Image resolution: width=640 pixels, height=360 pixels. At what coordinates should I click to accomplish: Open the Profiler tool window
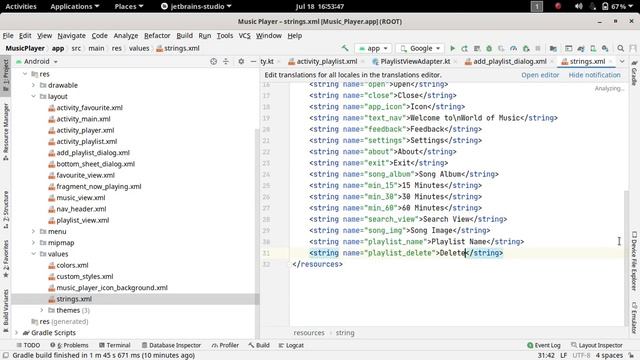(x=225, y=345)
